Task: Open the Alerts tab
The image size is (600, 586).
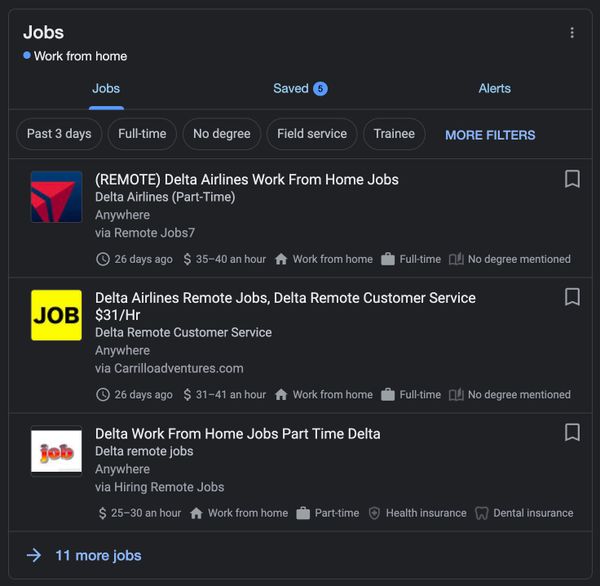Action: (494, 89)
